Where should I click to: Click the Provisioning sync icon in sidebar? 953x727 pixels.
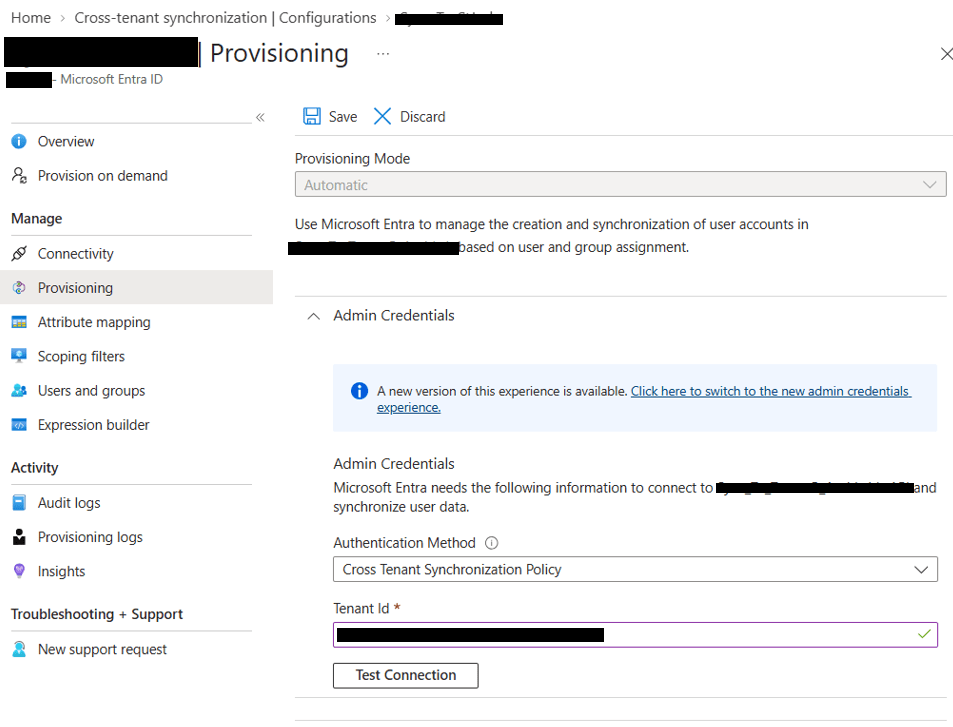(x=19, y=288)
